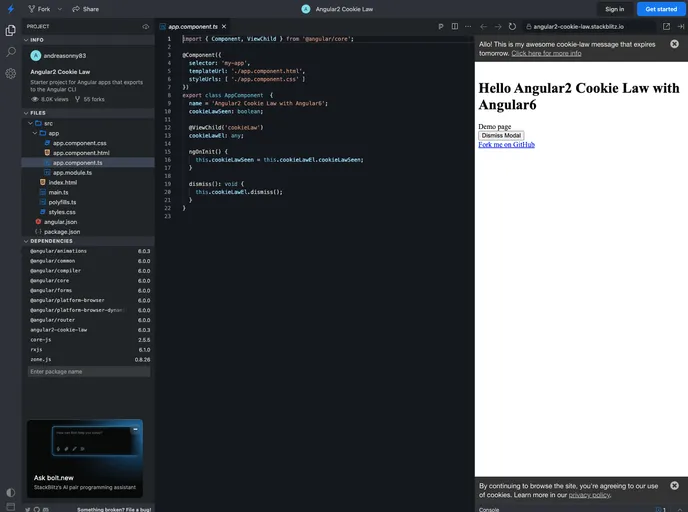Select the app.component.ts editor tab

[193, 27]
